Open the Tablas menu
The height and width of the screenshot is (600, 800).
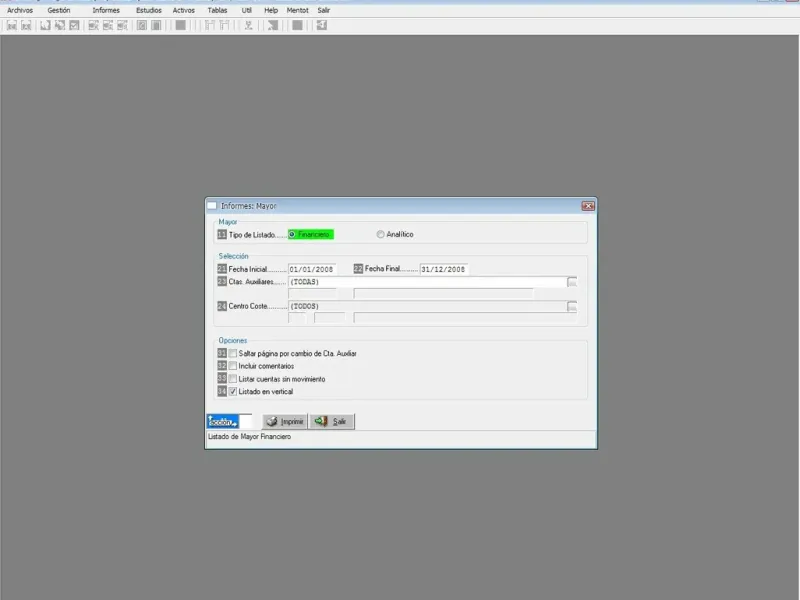pyautogui.click(x=217, y=10)
